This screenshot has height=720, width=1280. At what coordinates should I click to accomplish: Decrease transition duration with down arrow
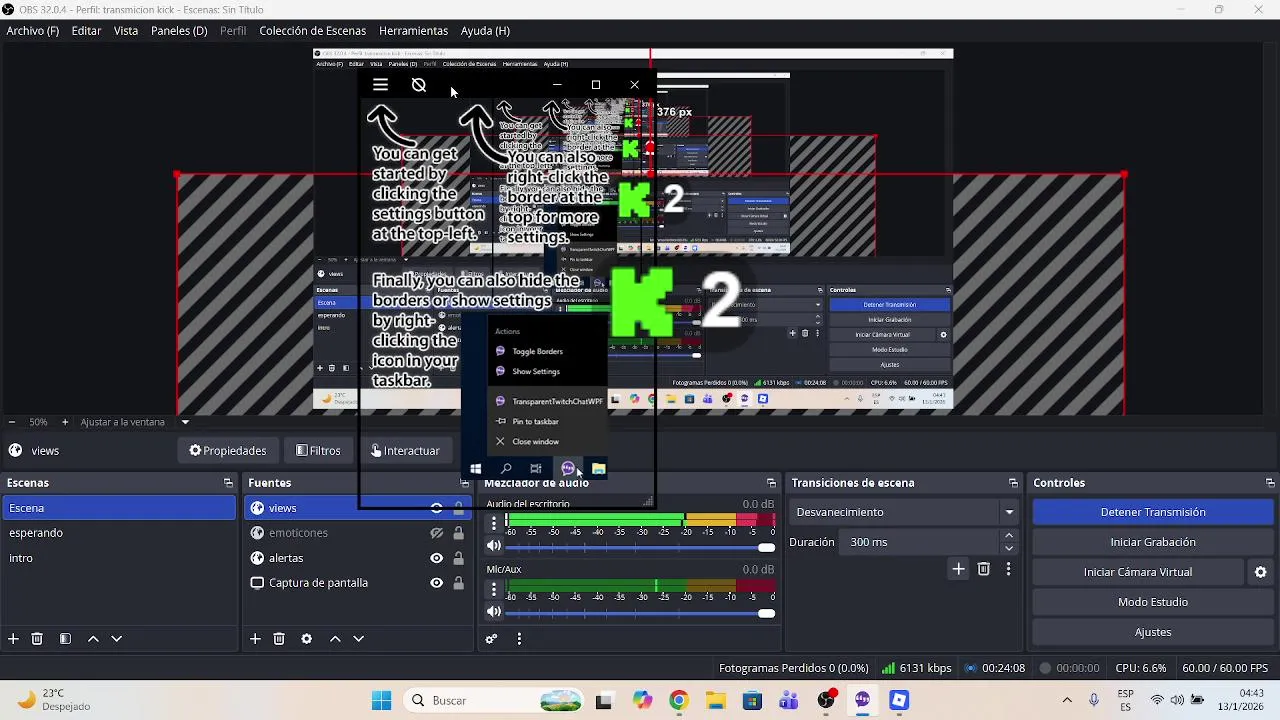[1008, 548]
